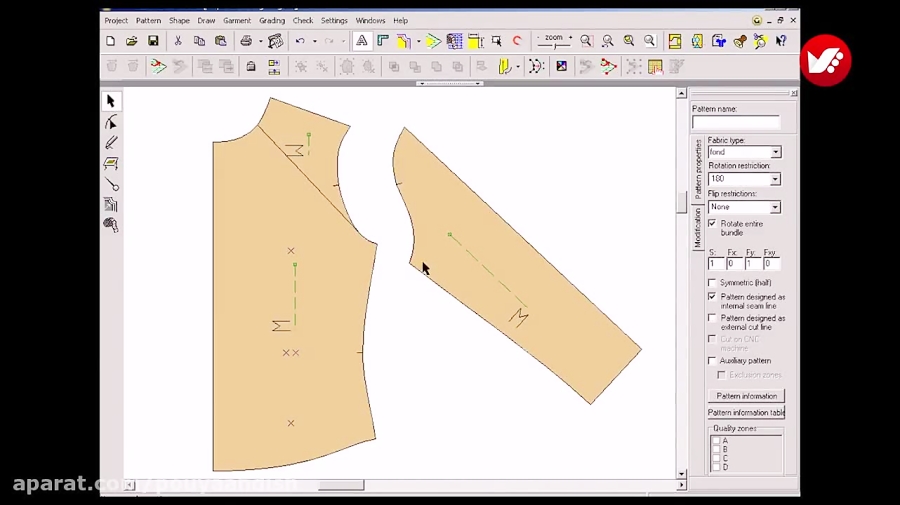
Task: Open the Rotation restriction dropdown
Action: [x=775, y=179]
